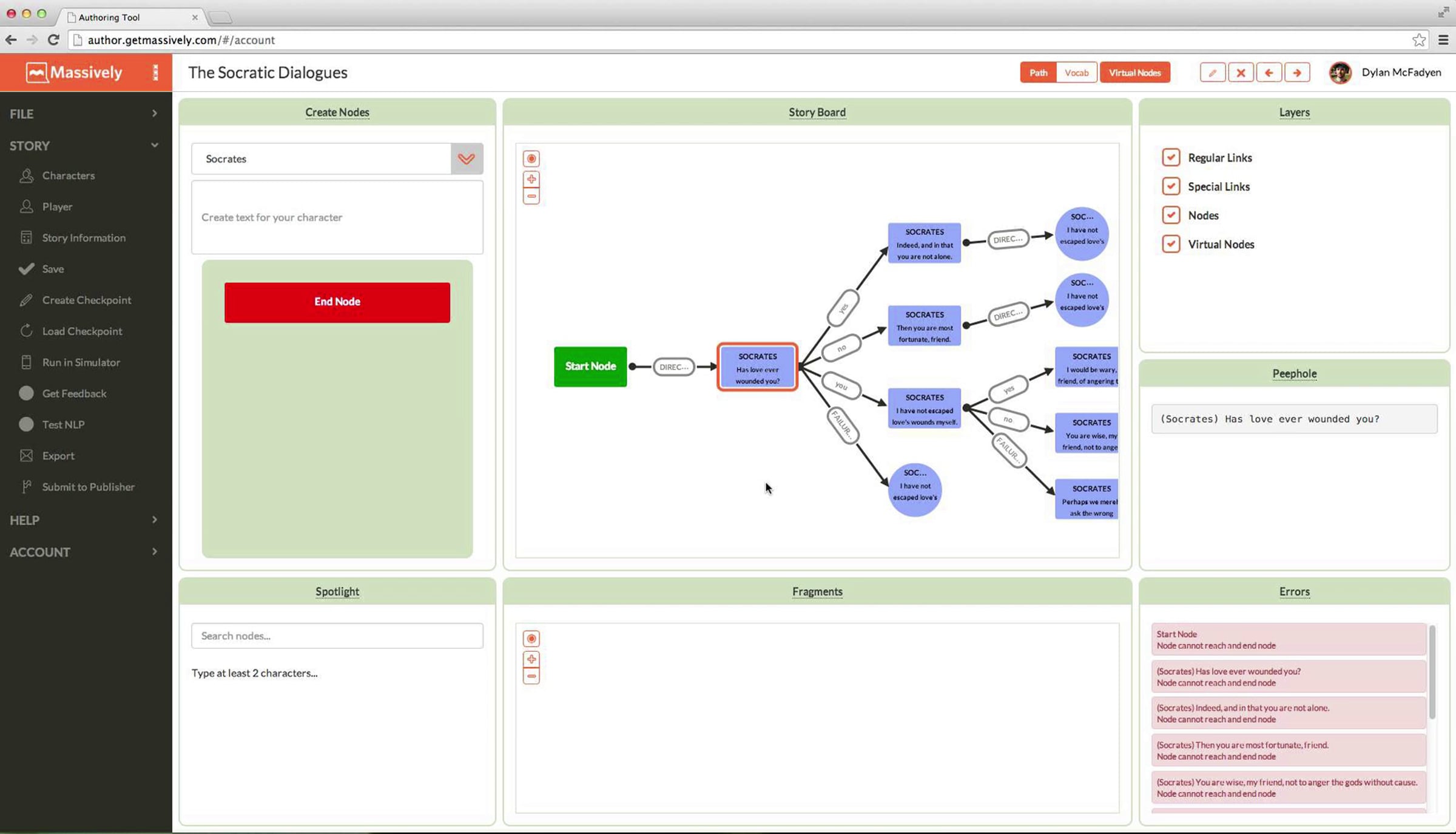Screen dimensions: 1456x834
Task: Toggle the Special Links layer checkbox
Action: [1171, 186]
